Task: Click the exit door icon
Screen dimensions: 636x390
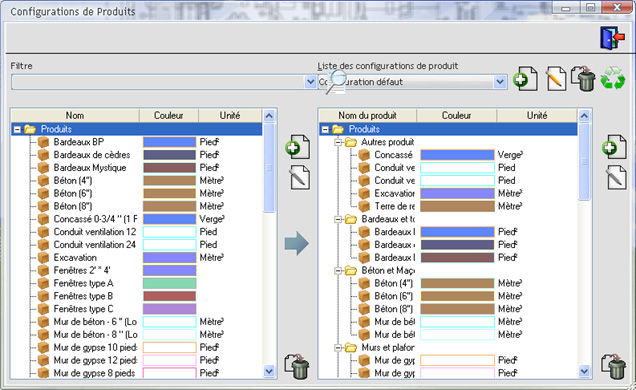Action: point(612,38)
